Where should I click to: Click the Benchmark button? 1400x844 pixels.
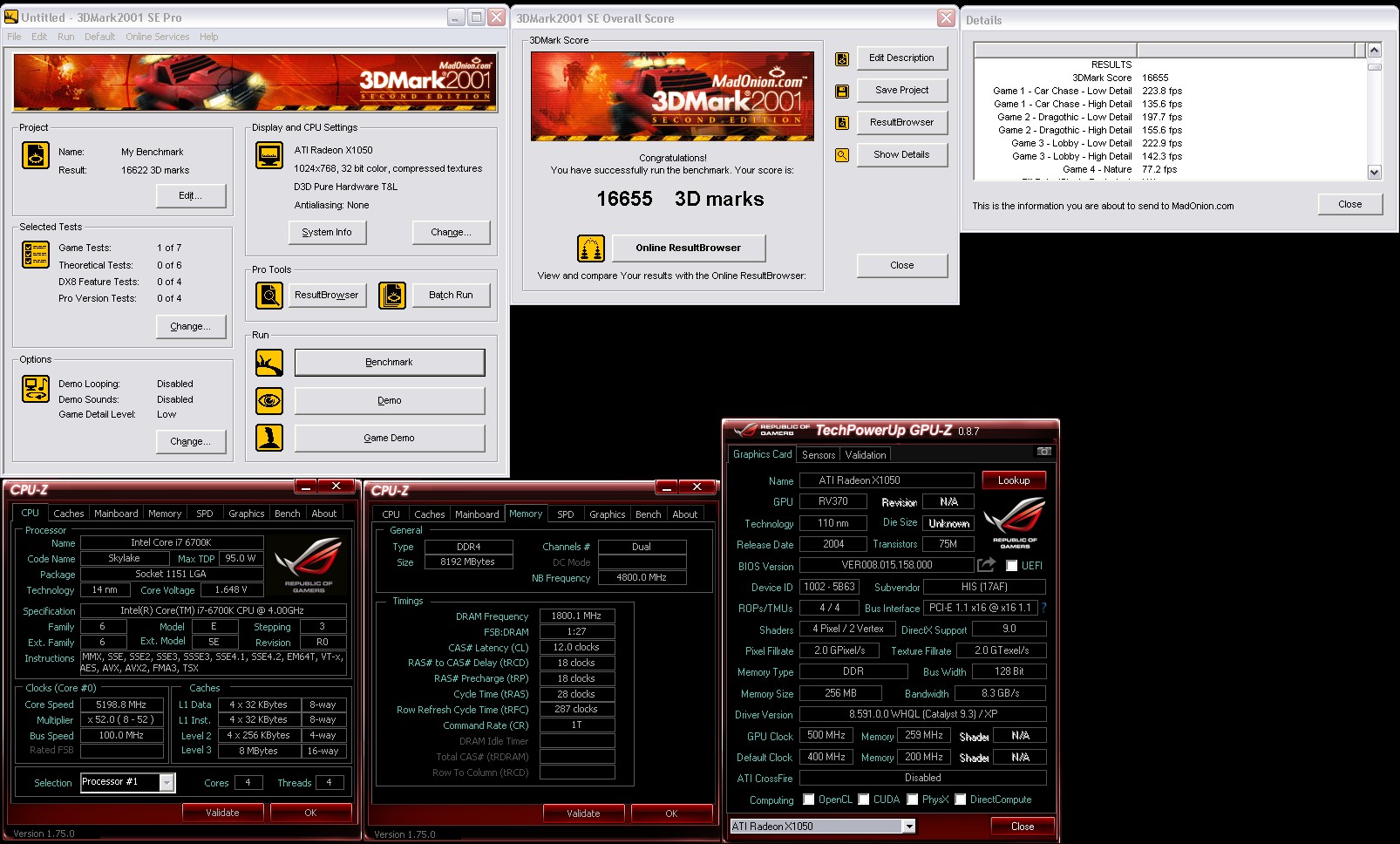tap(390, 363)
